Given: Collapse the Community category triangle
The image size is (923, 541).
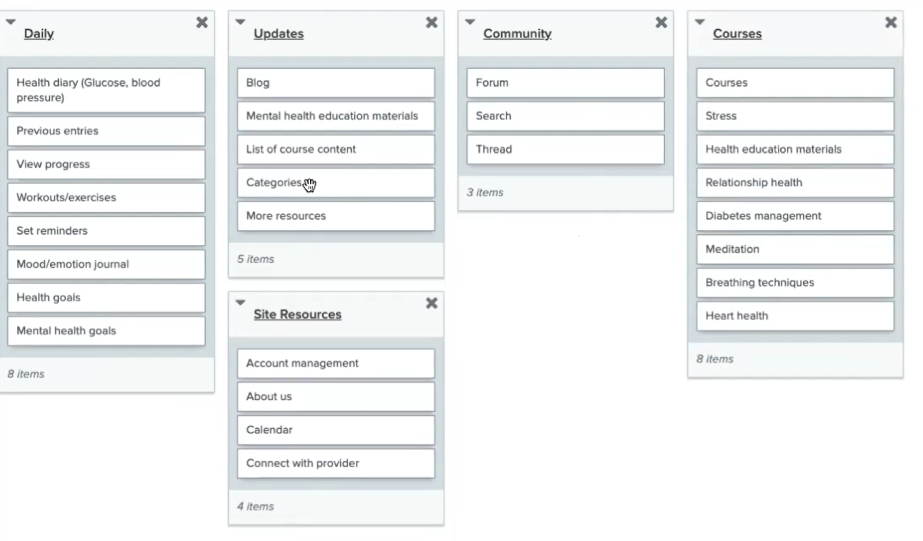Looking at the screenshot, I should [470, 22].
